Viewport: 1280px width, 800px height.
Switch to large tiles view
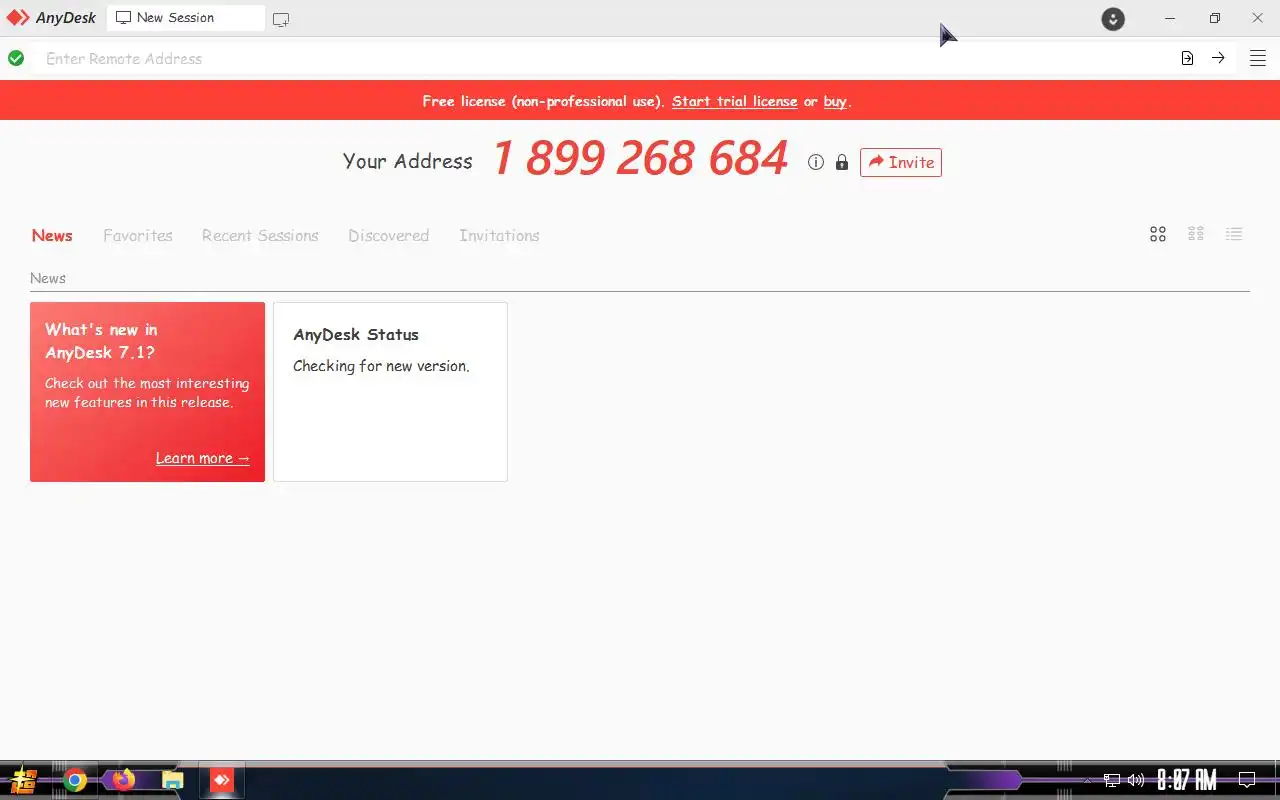1158,234
